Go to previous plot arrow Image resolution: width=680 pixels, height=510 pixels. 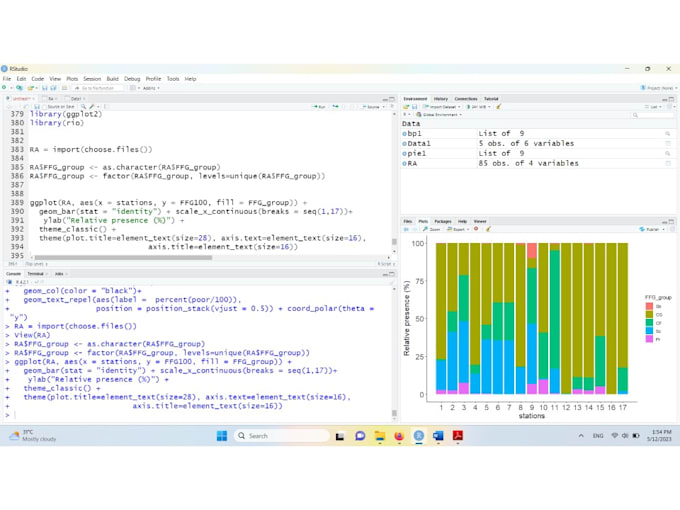pyautogui.click(x=407, y=229)
